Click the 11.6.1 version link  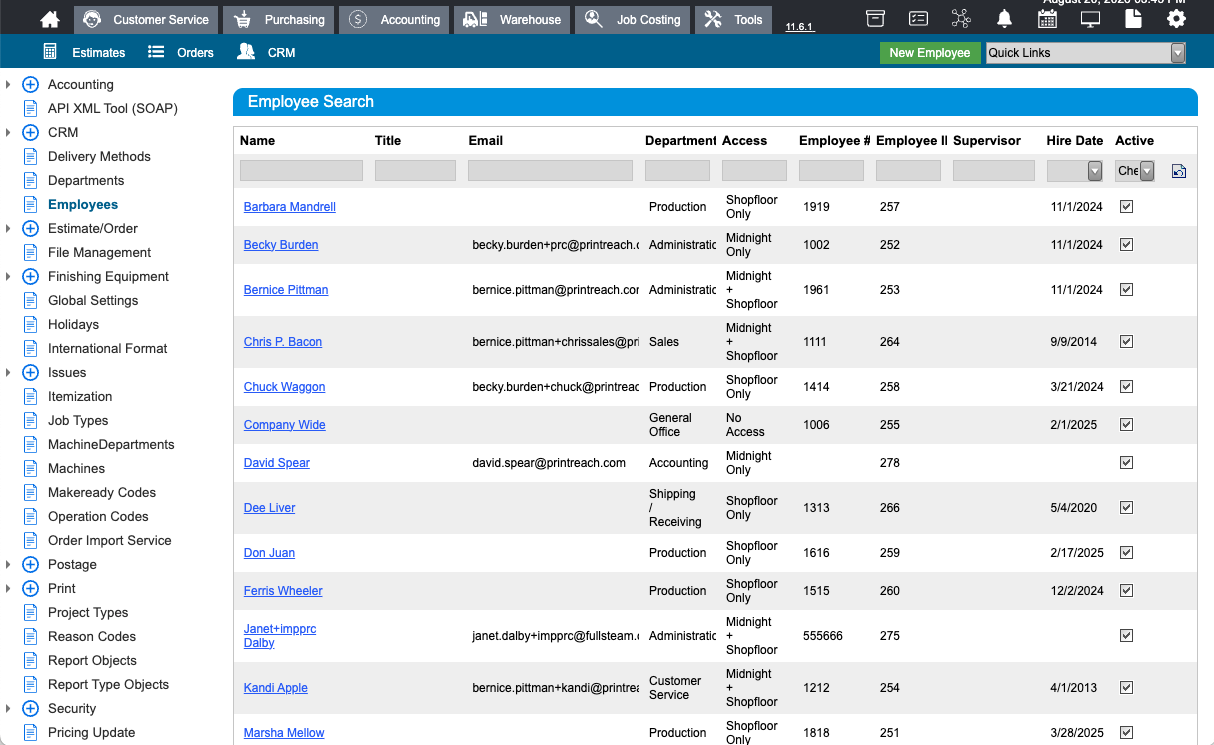coord(799,27)
